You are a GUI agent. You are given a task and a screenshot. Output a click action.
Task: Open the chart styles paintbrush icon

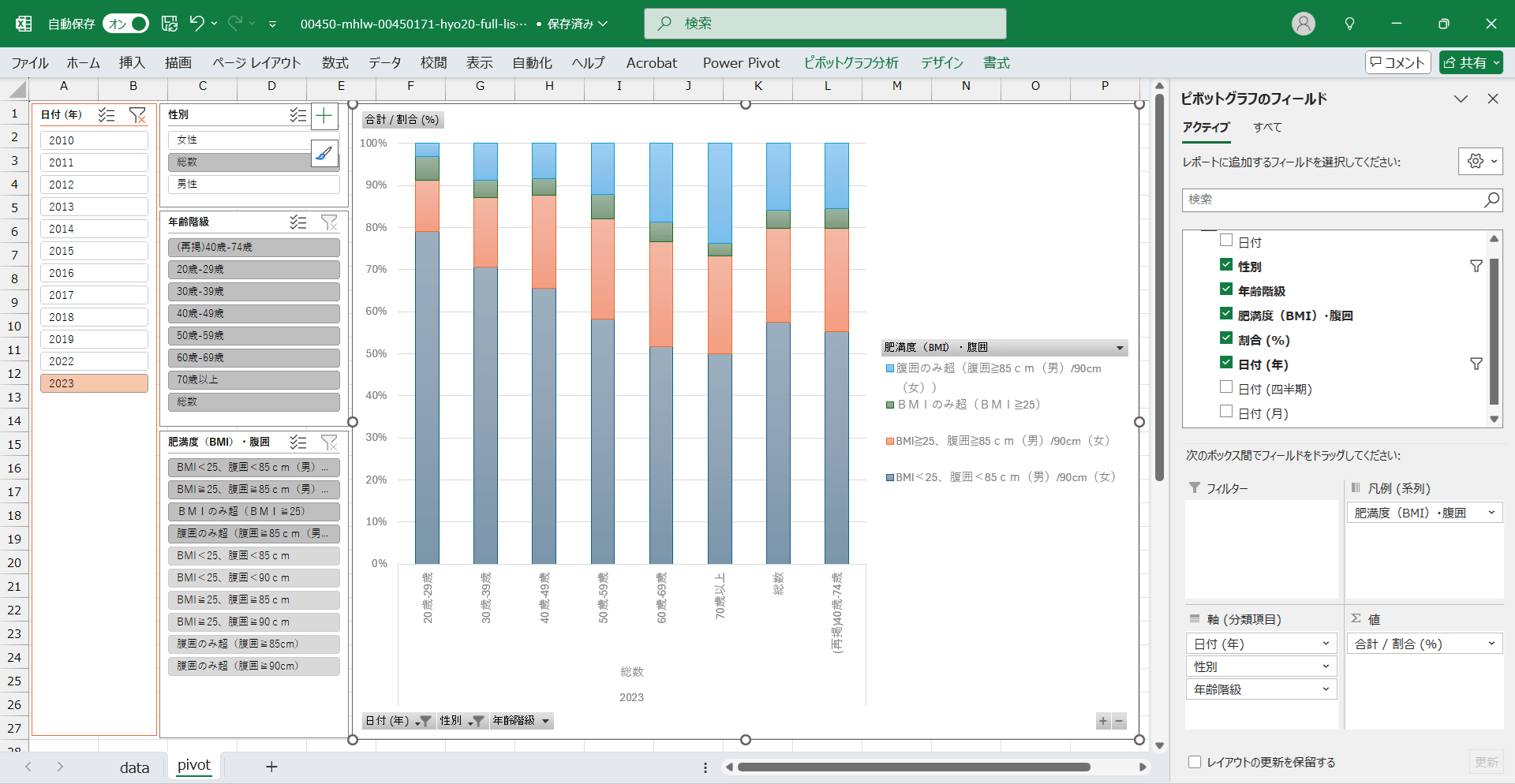coord(324,154)
